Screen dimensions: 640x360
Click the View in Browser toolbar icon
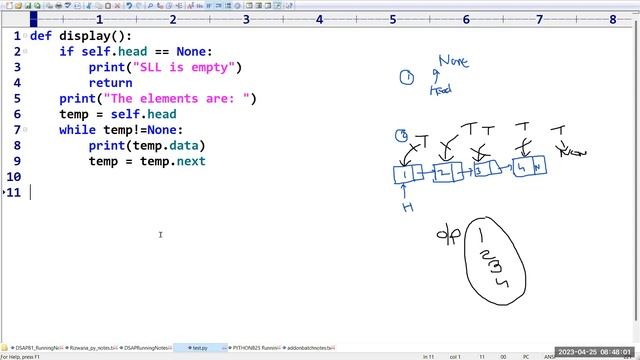[x=77, y=6]
